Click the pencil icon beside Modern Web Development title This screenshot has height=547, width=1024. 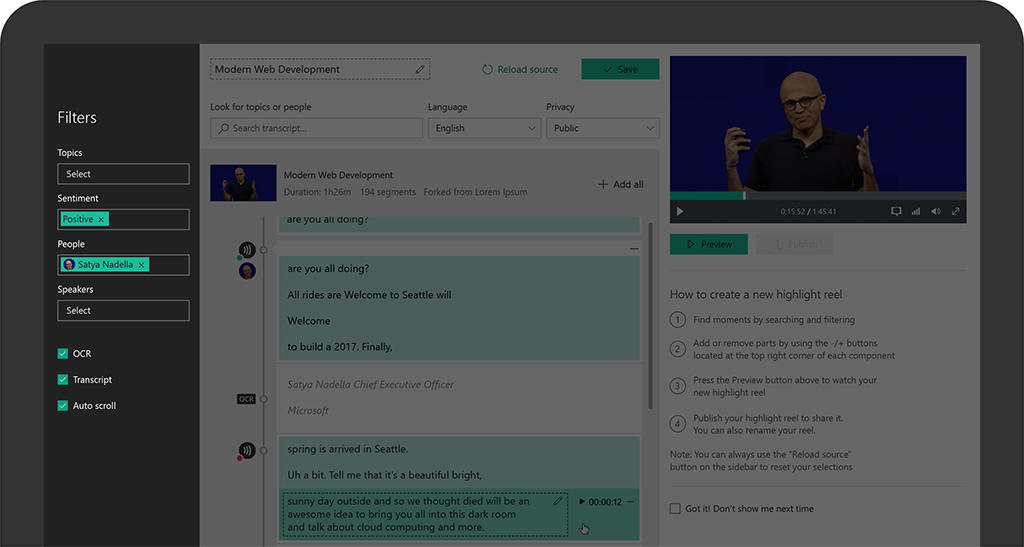pyautogui.click(x=420, y=70)
